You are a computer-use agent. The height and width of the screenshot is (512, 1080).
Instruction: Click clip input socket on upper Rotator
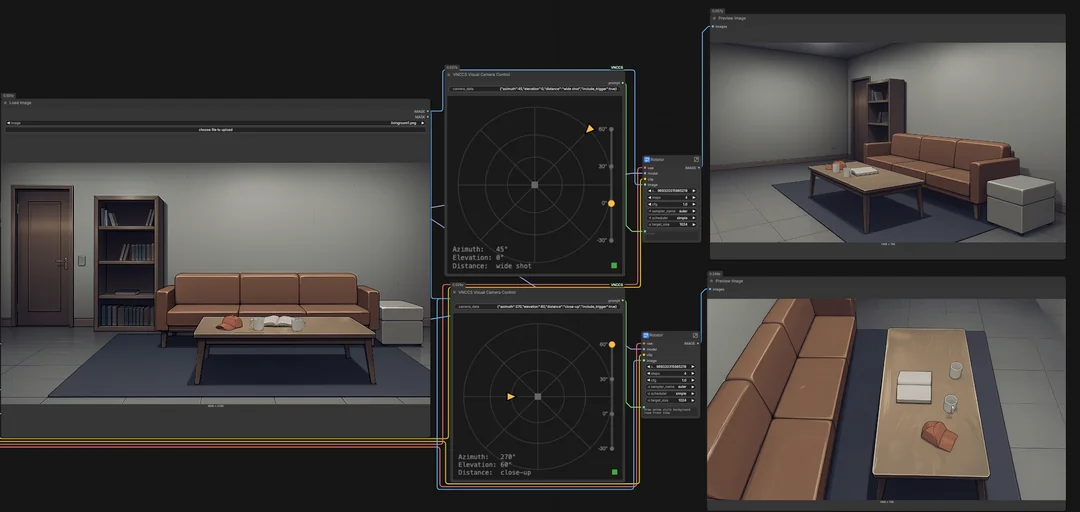pos(645,179)
